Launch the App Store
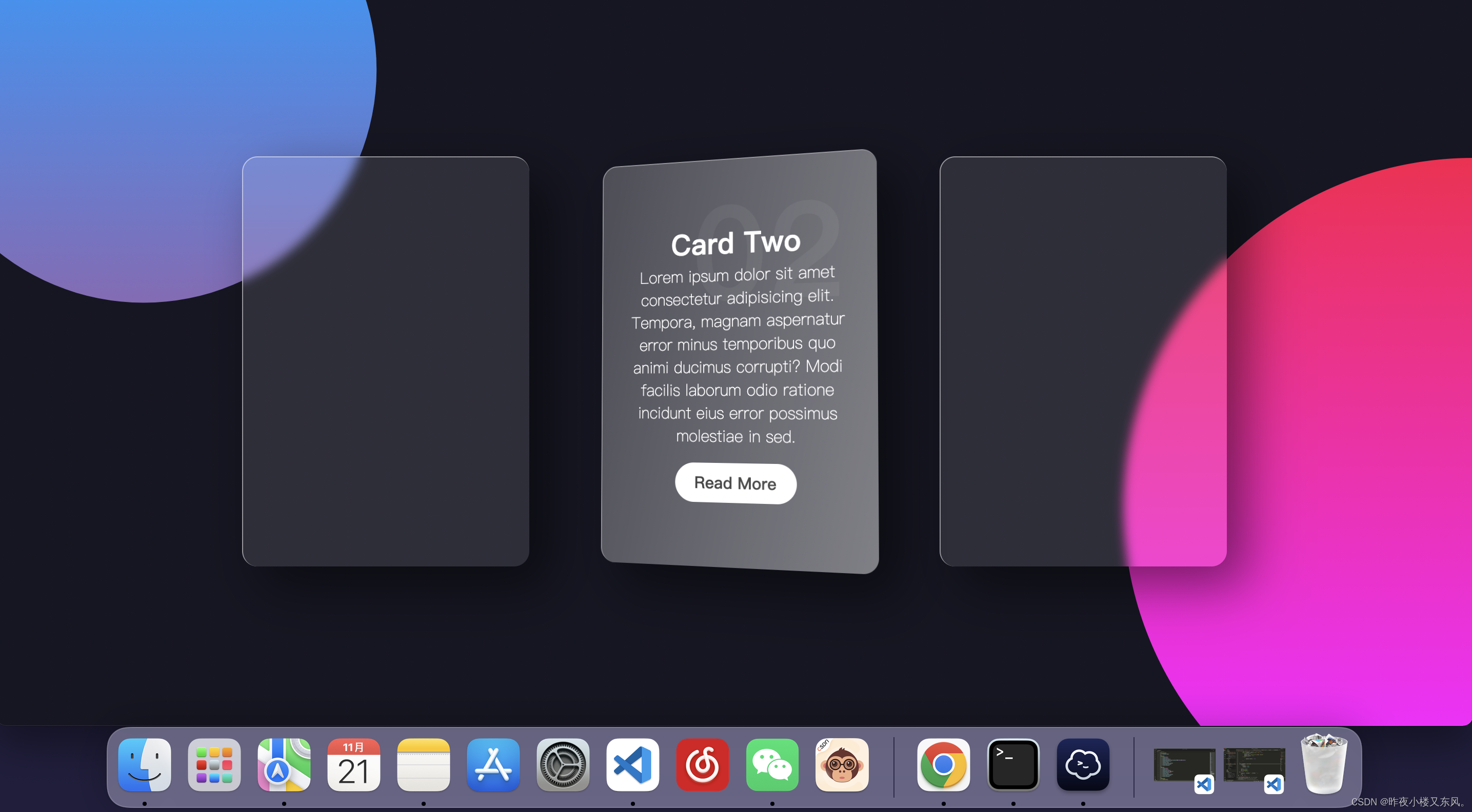The width and height of the screenshot is (1472, 812). [x=493, y=765]
